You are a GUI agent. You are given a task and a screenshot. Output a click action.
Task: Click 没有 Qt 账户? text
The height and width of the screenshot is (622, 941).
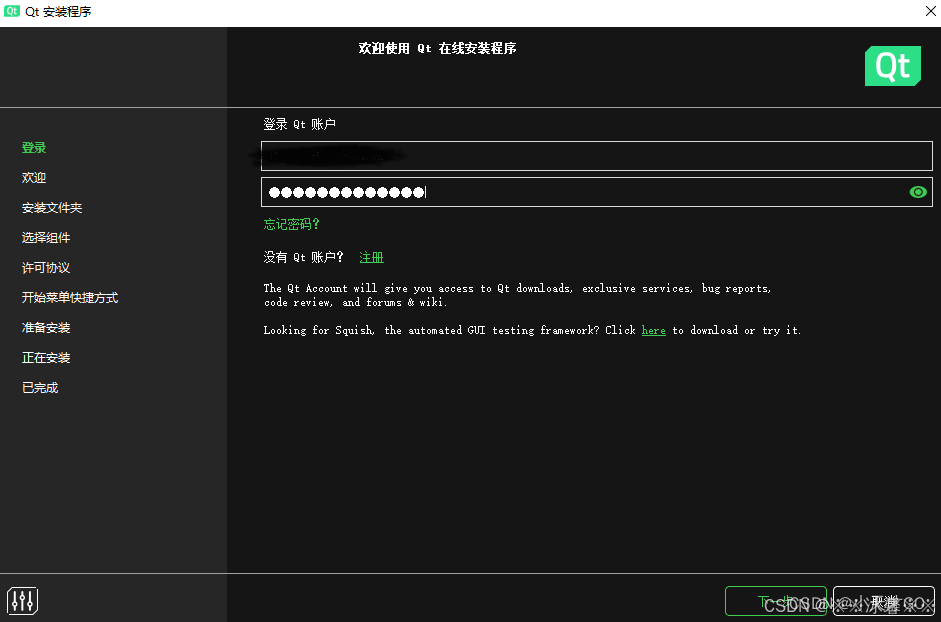(303, 258)
